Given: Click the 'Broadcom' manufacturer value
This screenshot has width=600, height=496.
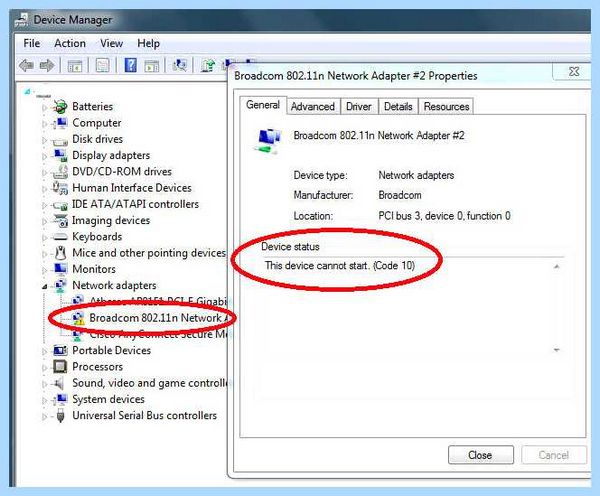Looking at the screenshot, I should [400, 195].
